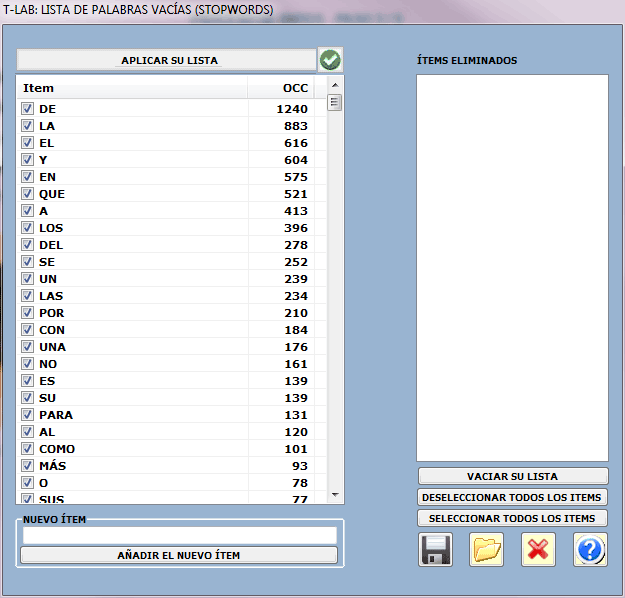This screenshot has width=625, height=598.
Task: Toggle the PARA item checkbox
Action: click(x=28, y=415)
